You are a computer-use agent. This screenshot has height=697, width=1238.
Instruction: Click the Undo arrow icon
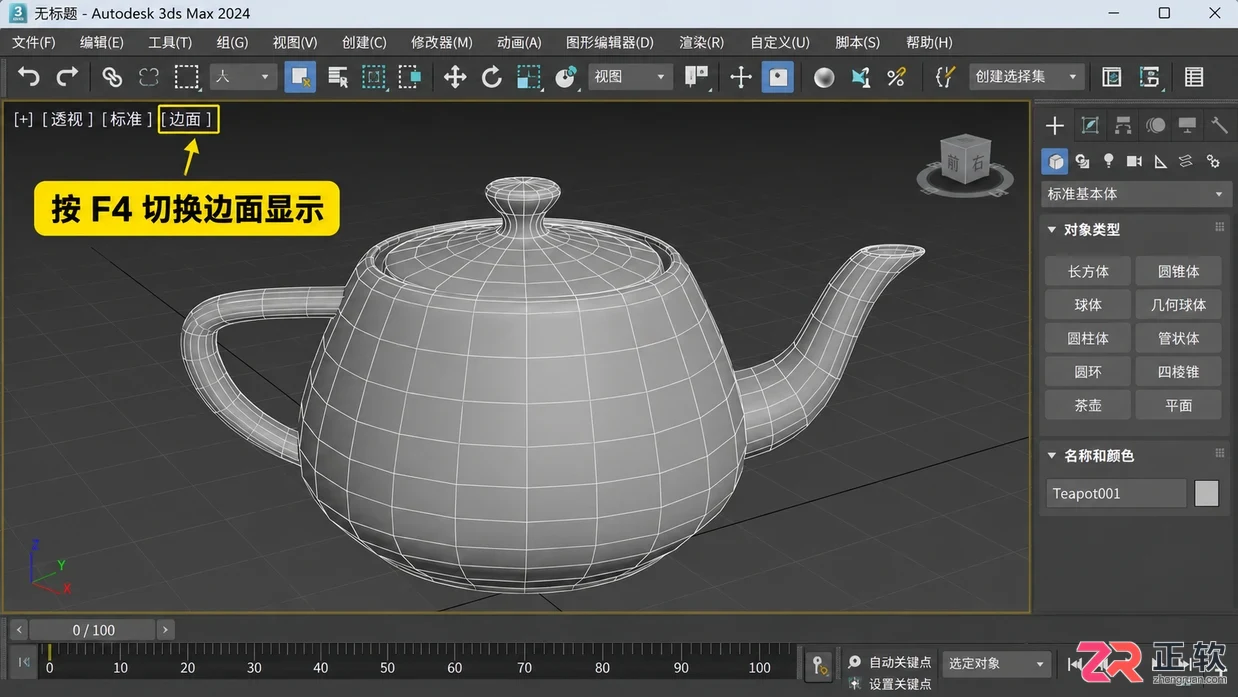click(29, 77)
